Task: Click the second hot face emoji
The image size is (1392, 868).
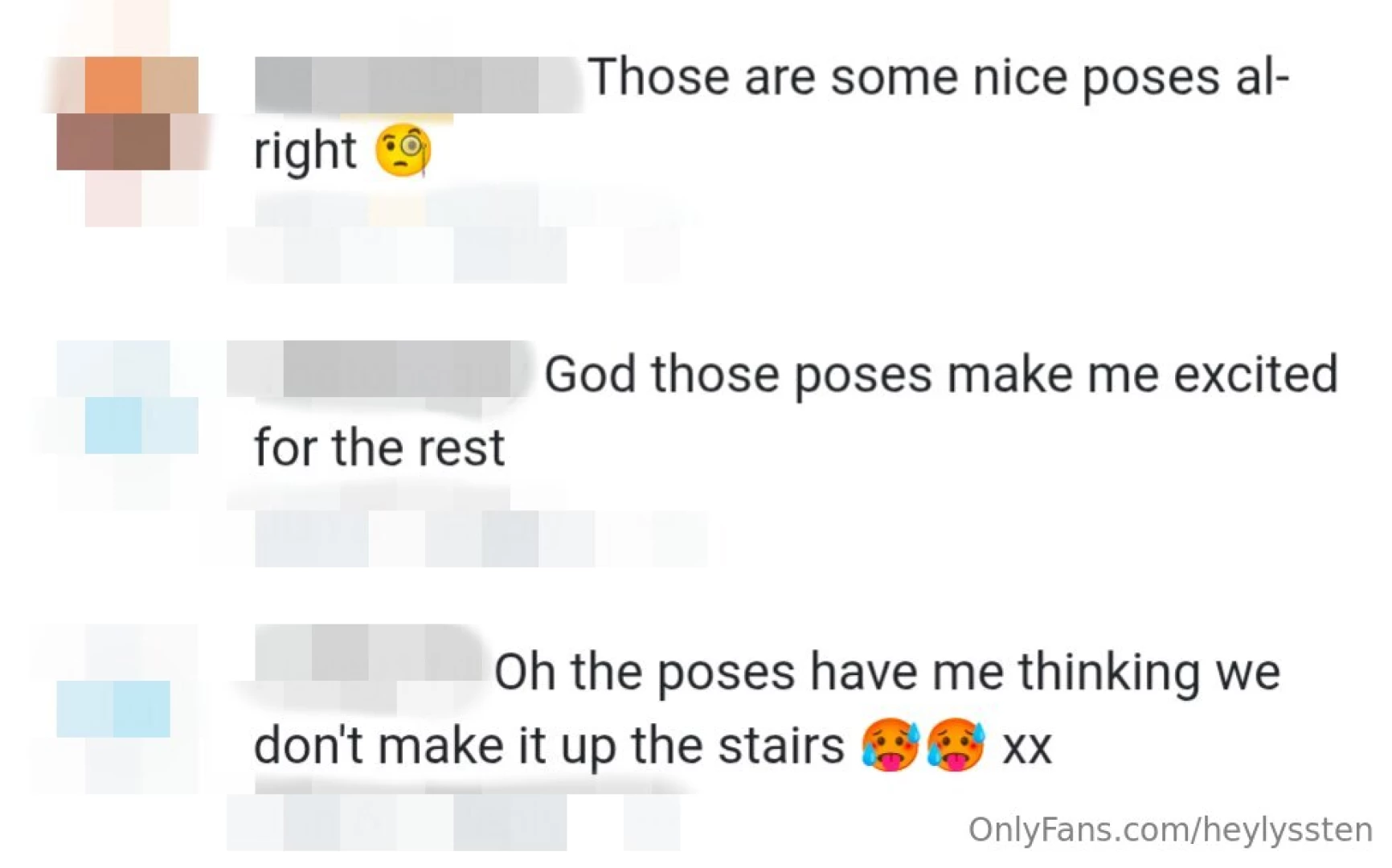Action: tap(956, 745)
